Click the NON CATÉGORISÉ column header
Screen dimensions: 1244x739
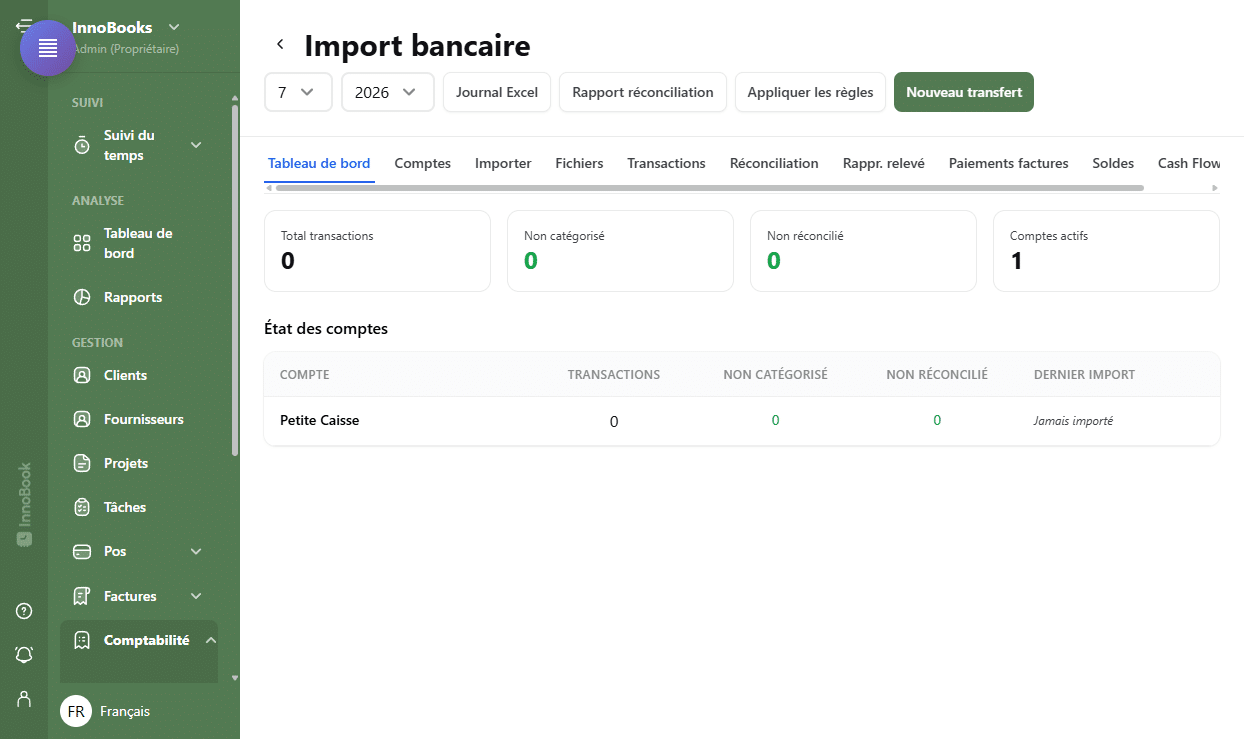click(x=775, y=375)
